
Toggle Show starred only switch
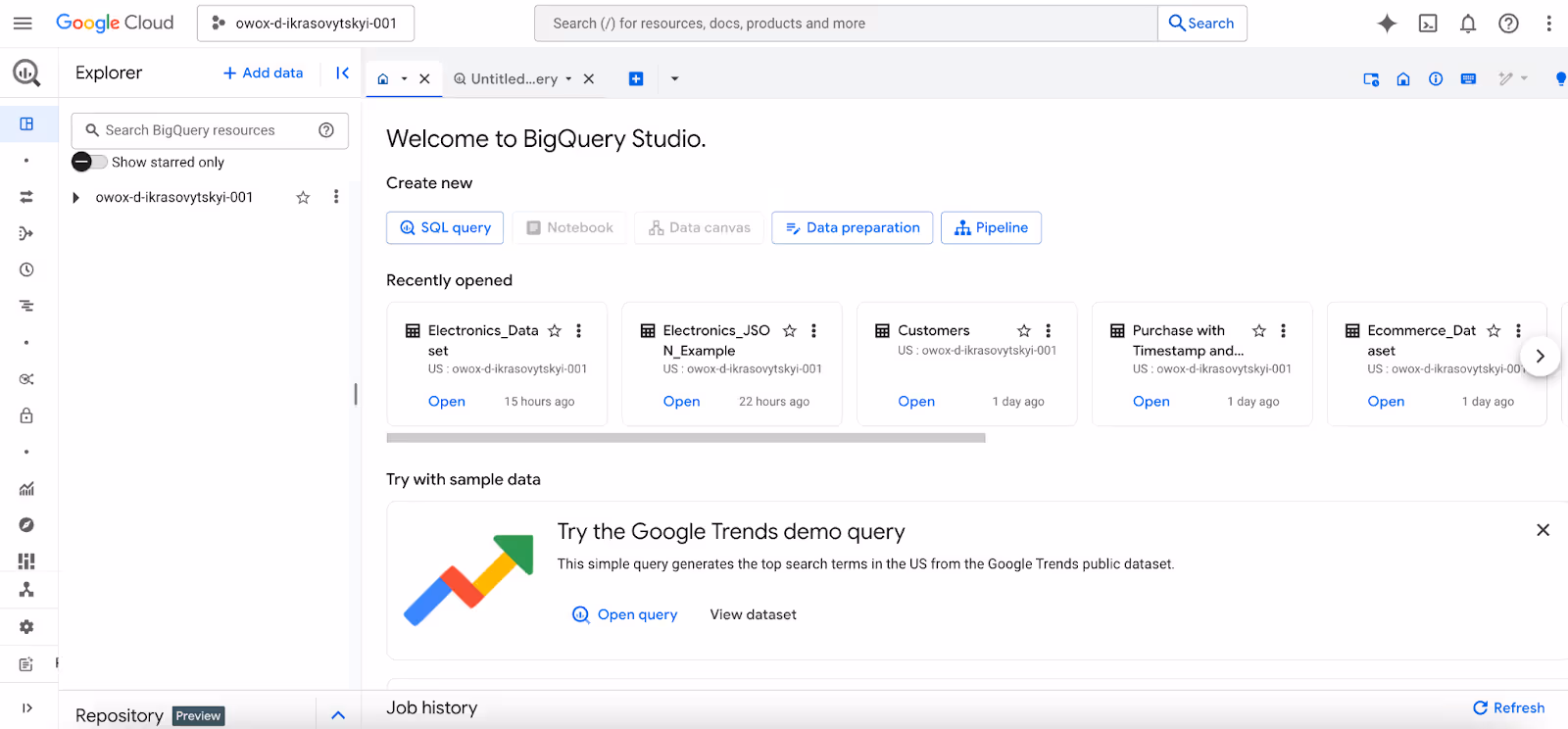pyautogui.click(x=89, y=162)
